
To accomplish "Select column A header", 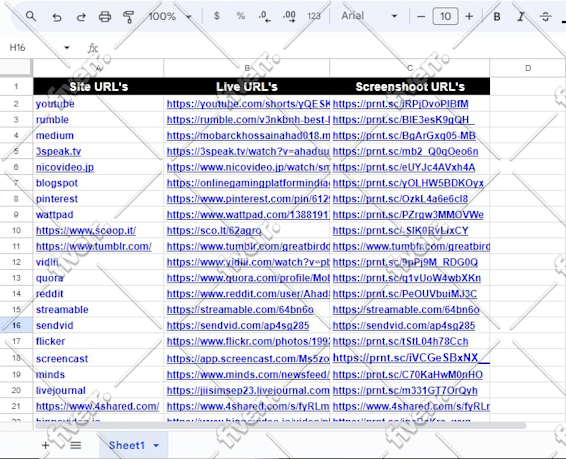I will click(x=98, y=68).
